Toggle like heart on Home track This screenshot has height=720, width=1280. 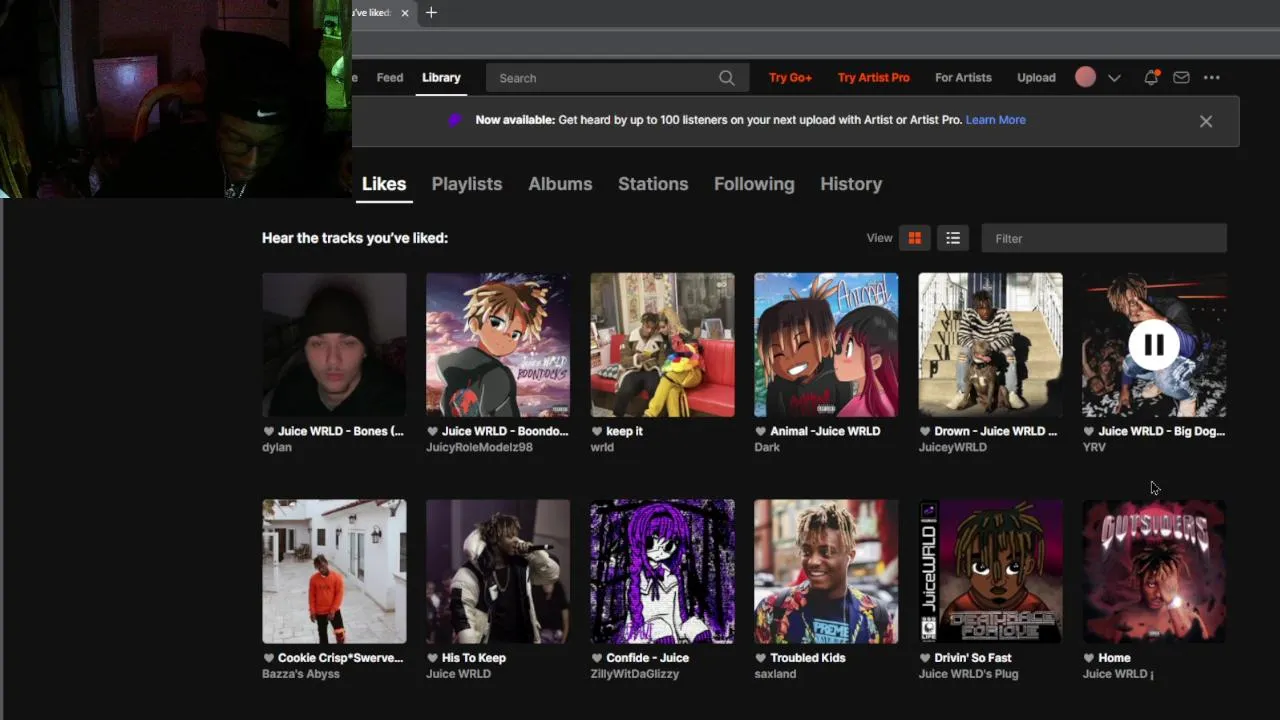(x=1088, y=658)
